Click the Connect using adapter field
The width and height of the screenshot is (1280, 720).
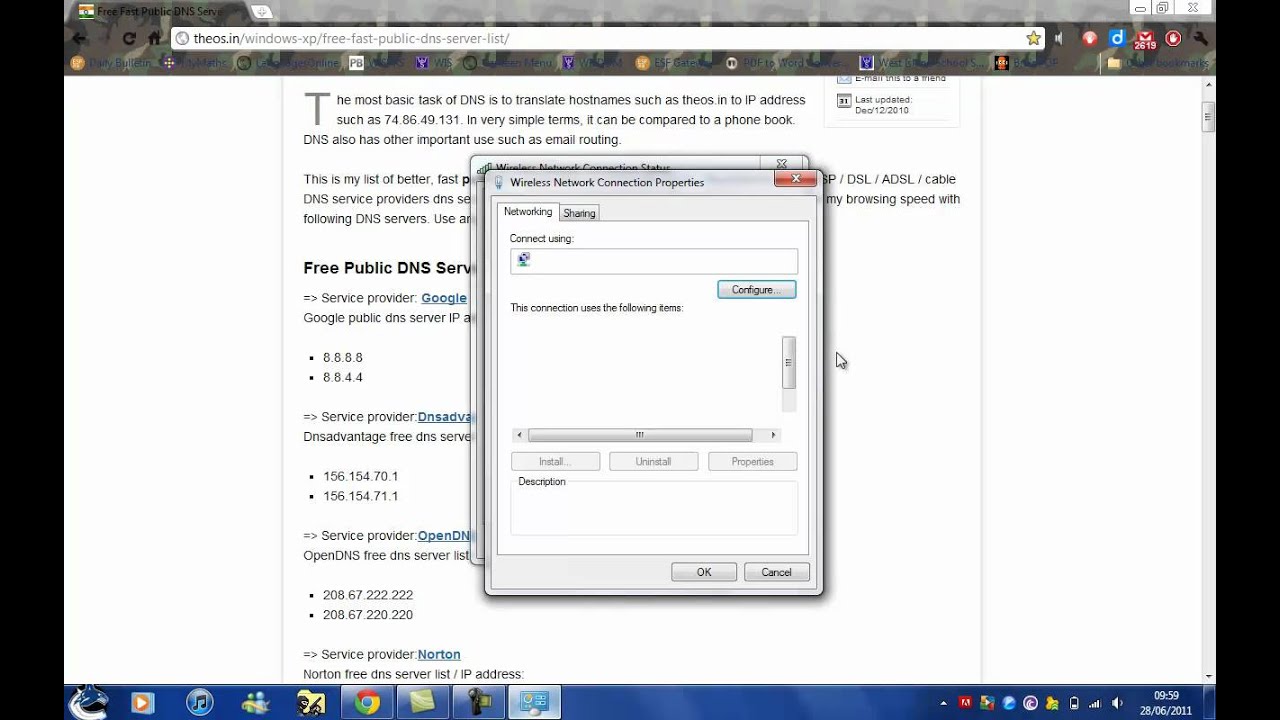click(x=654, y=261)
